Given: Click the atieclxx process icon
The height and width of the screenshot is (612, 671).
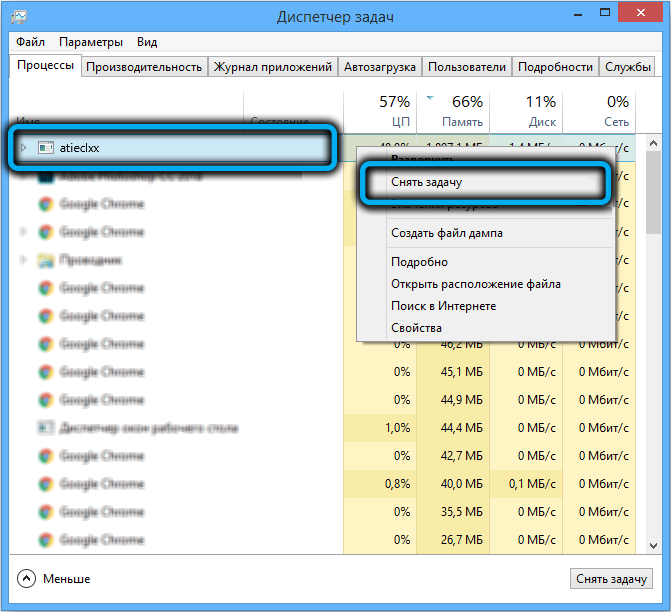Looking at the screenshot, I should (x=45, y=148).
